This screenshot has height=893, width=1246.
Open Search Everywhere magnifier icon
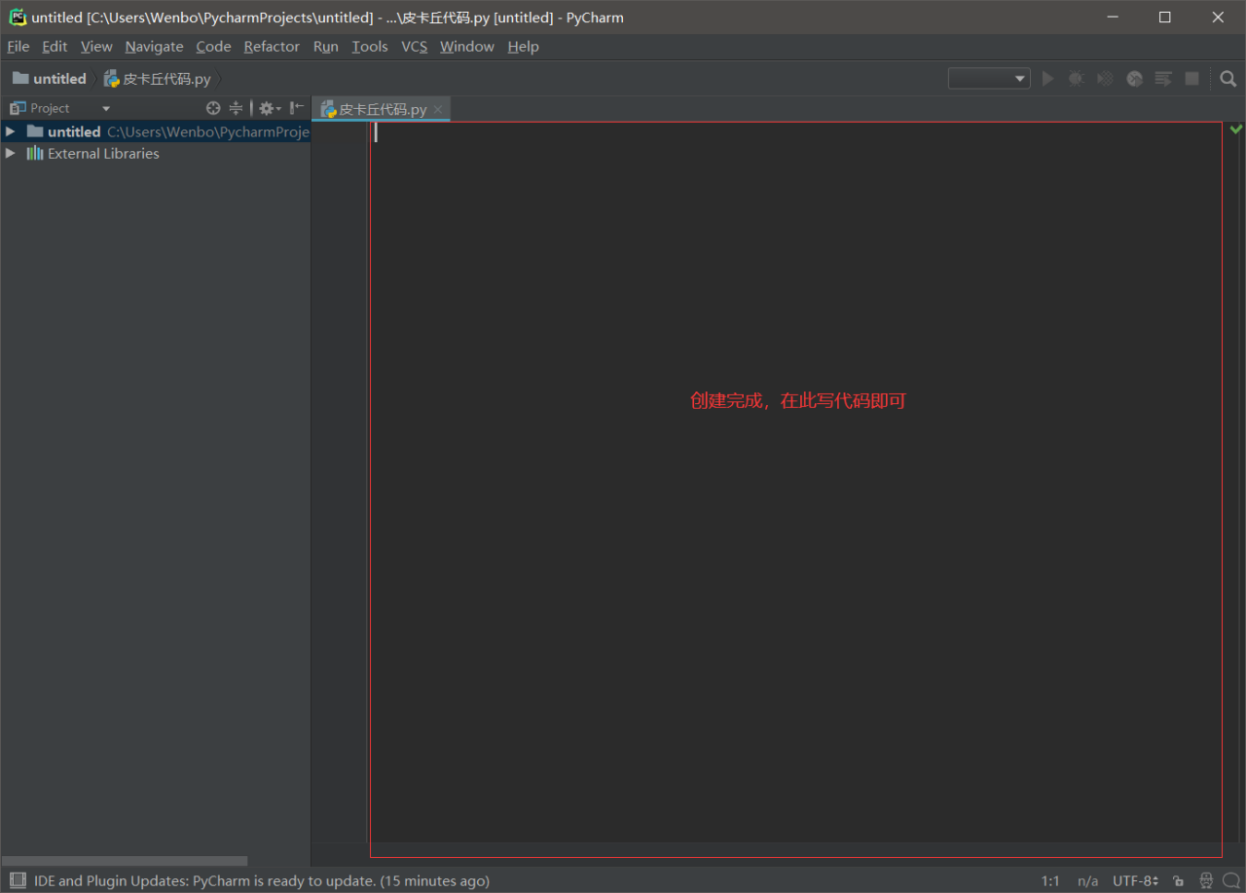1228,78
